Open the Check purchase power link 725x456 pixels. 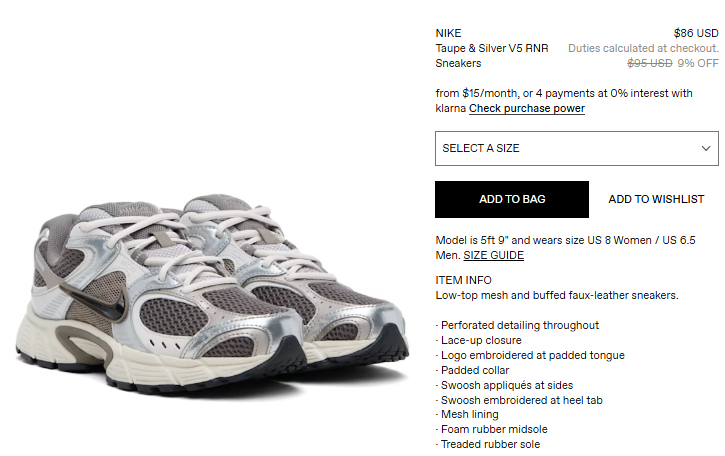pyautogui.click(x=527, y=108)
